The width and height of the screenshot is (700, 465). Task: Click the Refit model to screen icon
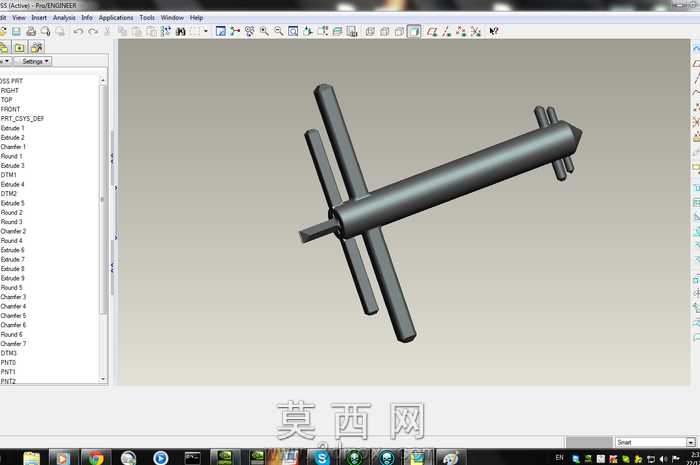(x=293, y=31)
